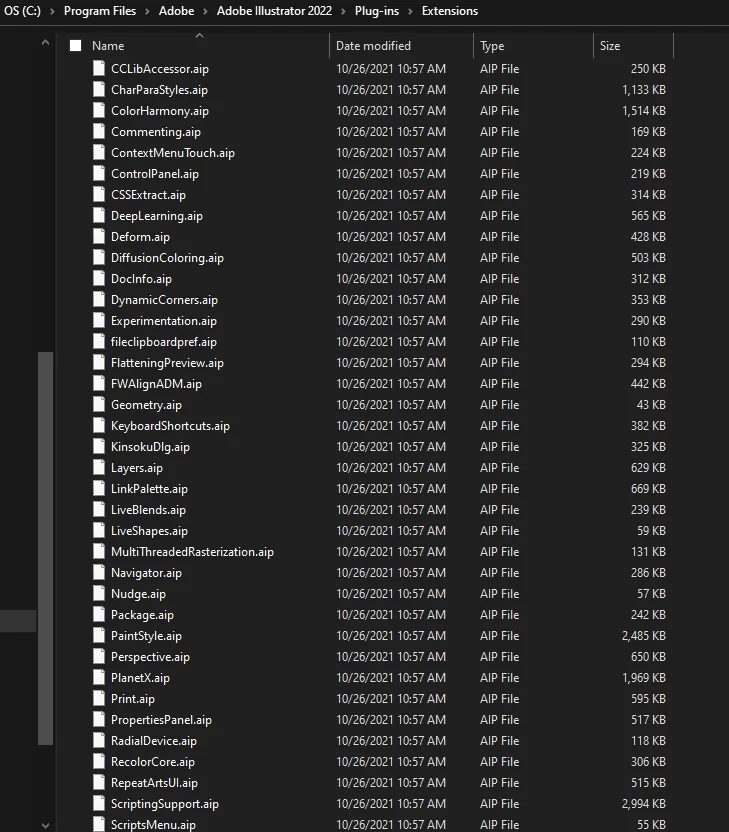Viewport: 729px width, 832px height.
Task: Select KinsokuDlg.aip file
Action: coord(150,447)
